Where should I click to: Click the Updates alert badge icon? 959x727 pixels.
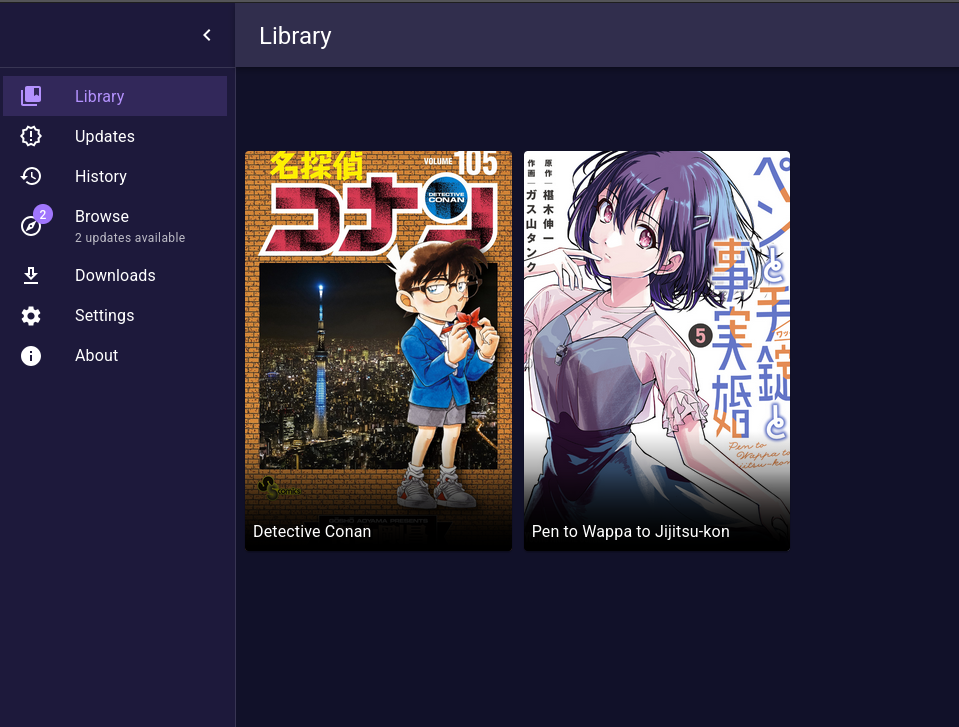click(x=31, y=136)
